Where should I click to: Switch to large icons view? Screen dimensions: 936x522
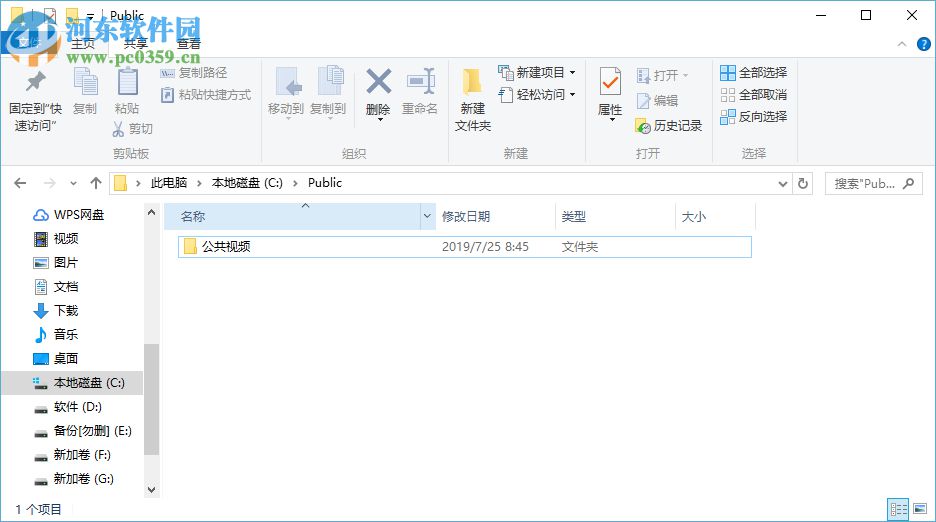[x=920, y=509]
